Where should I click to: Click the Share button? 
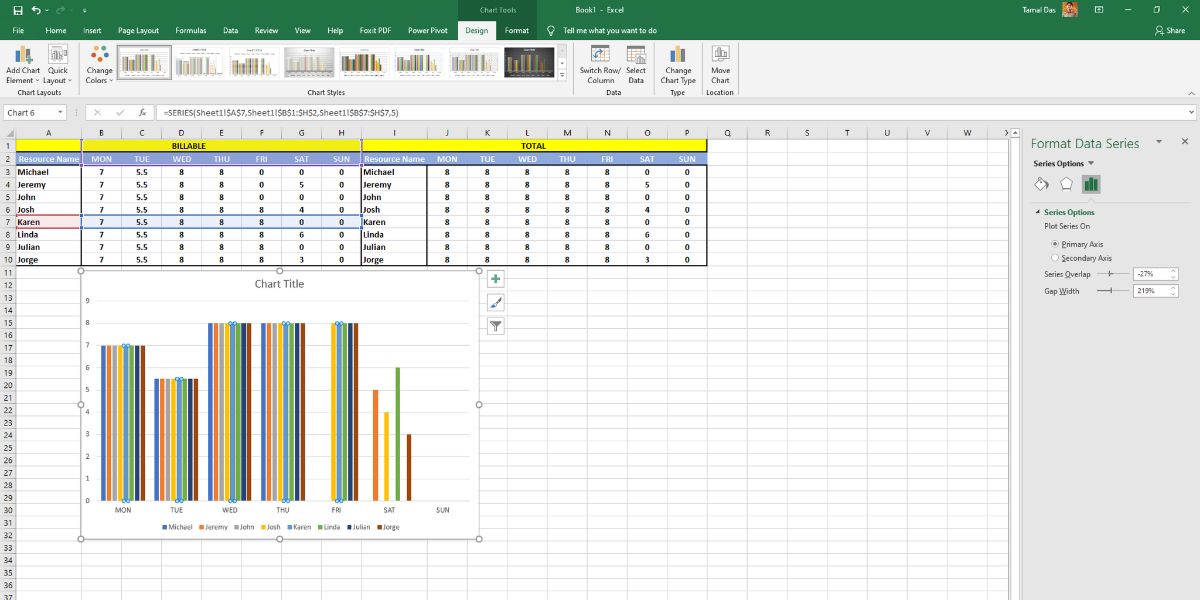pos(1170,30)
